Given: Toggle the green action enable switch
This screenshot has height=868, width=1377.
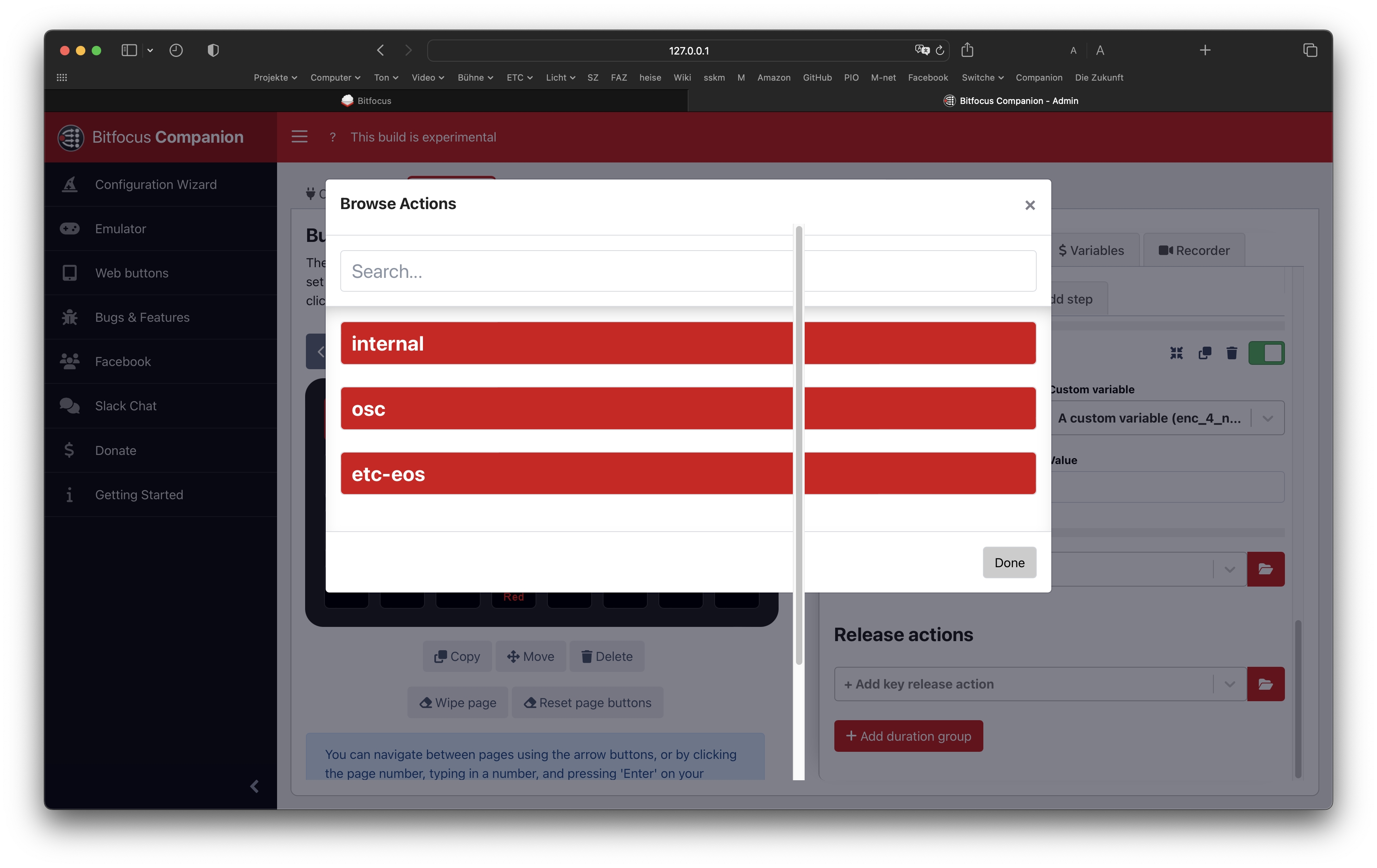Looking at the screenshot, I should [x=1266, y=353].
